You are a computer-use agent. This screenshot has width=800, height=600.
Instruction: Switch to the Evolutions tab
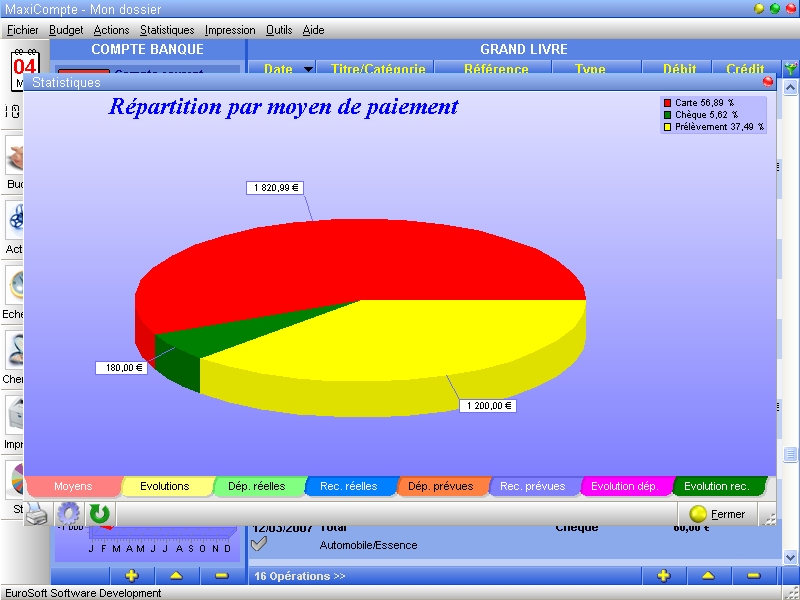coord(165,487)
